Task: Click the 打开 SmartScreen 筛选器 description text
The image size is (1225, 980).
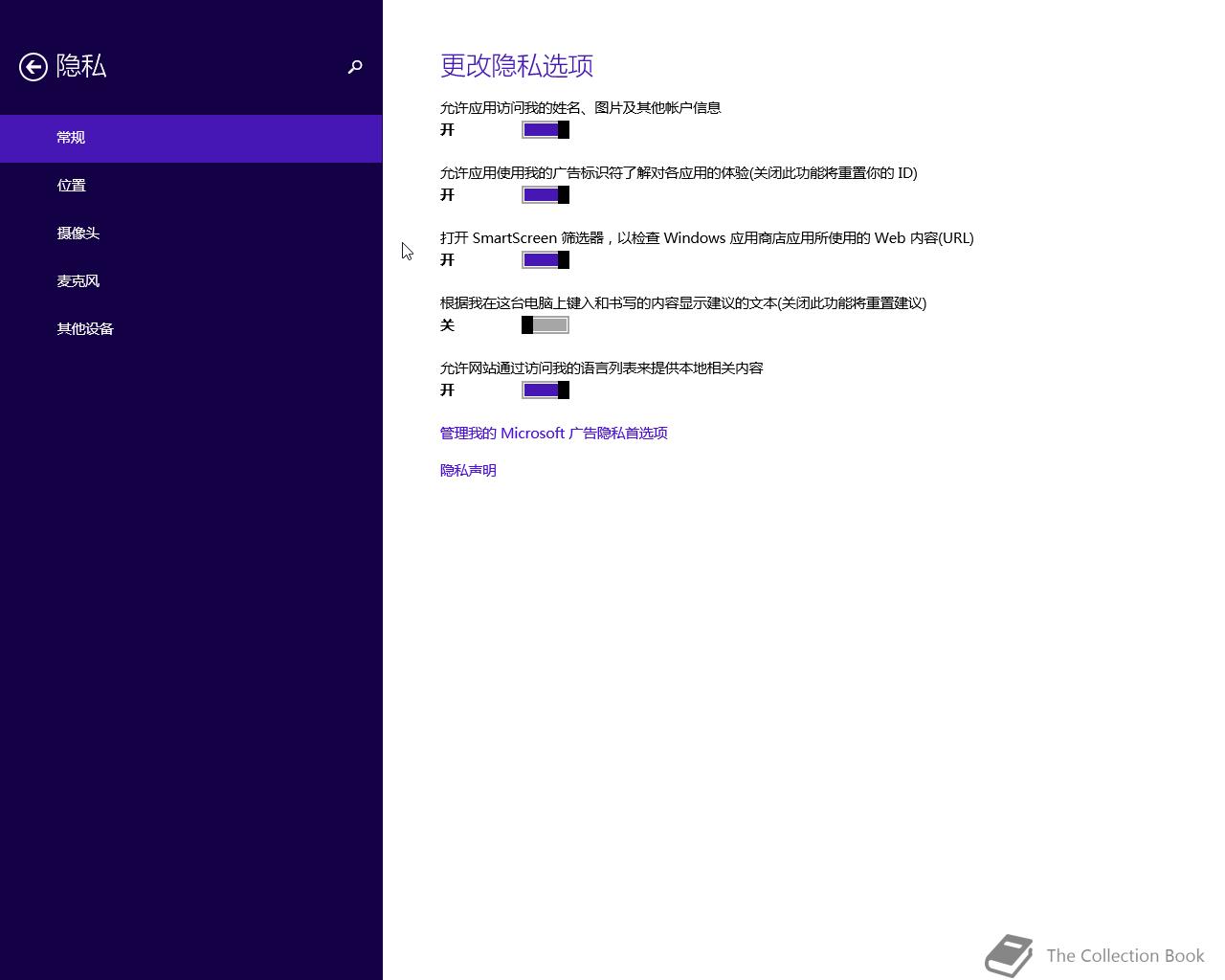Action: tap(707, 238)
